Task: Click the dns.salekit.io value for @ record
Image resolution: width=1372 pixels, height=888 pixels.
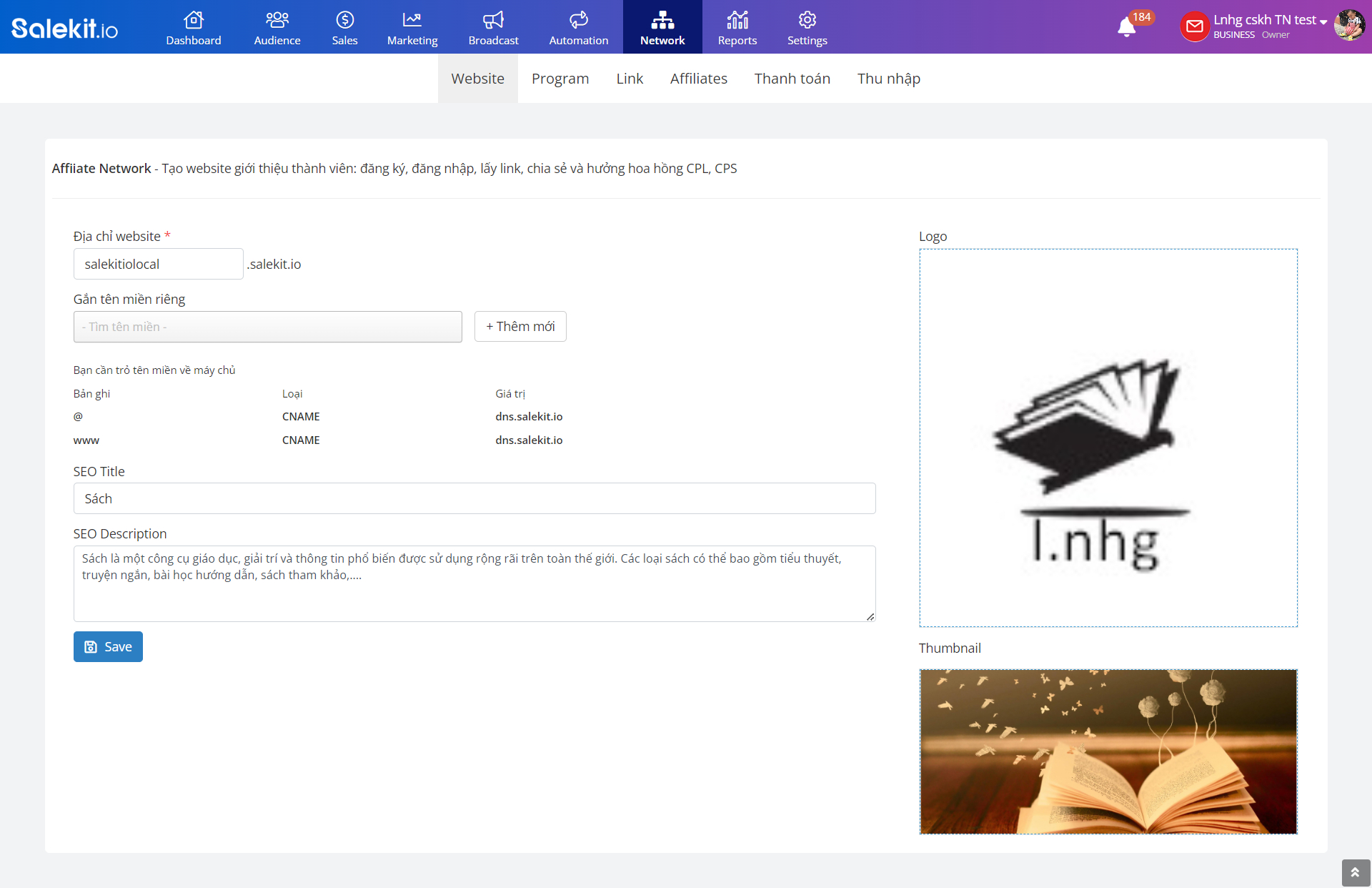Action: click(x=529, y=417)
